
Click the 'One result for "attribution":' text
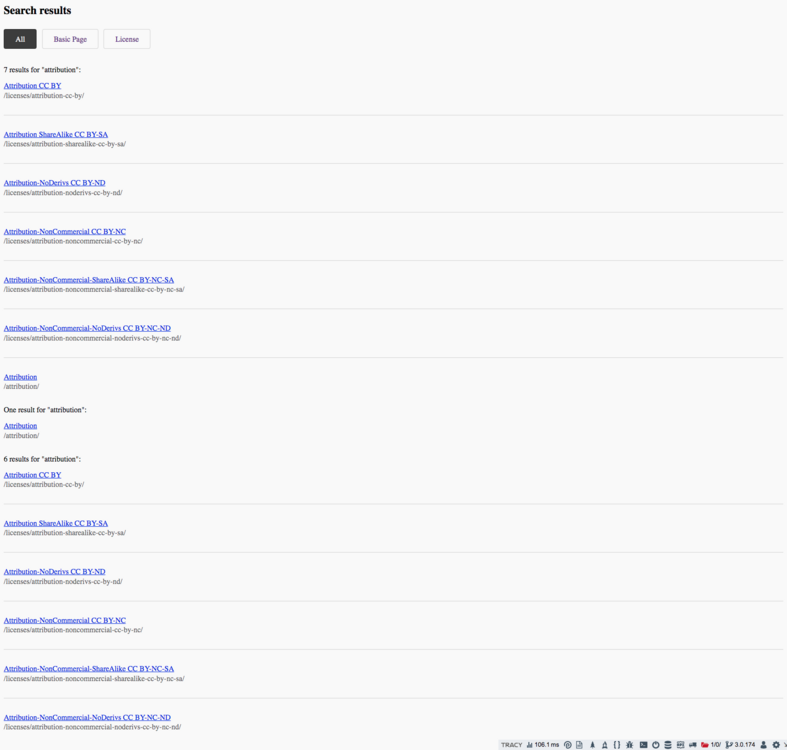45,410
